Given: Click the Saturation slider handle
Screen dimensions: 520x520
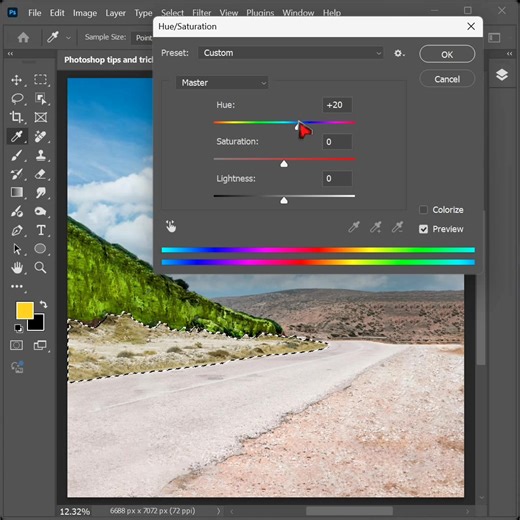Looking at the screenshot, I should [x=284, y=164].
